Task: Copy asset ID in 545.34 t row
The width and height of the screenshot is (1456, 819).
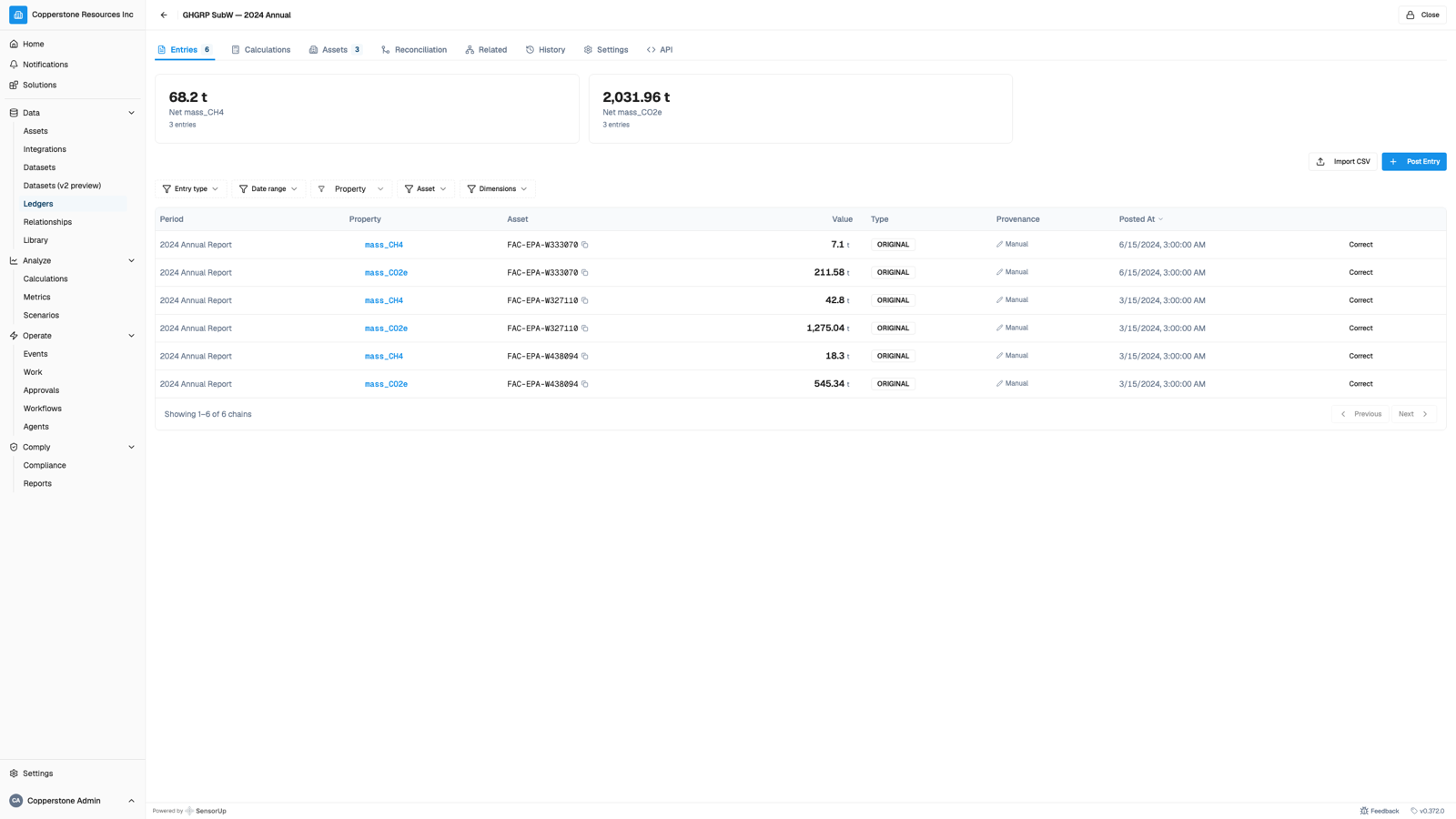Action: 585,384
